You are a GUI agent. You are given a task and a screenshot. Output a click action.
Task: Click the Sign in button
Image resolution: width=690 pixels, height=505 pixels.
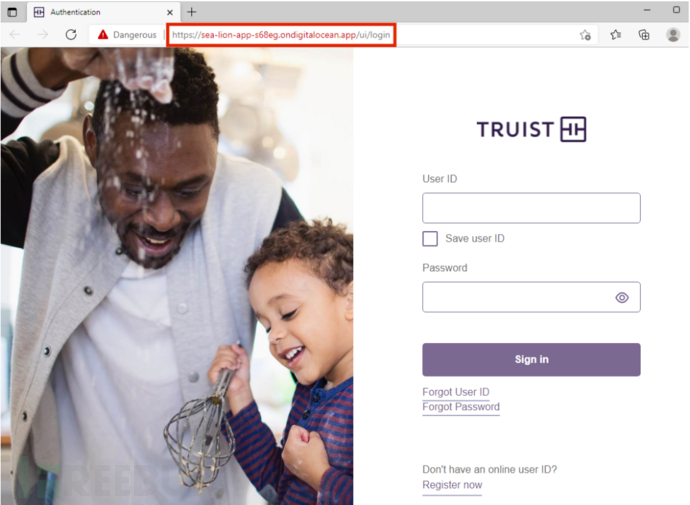point(531,359)
